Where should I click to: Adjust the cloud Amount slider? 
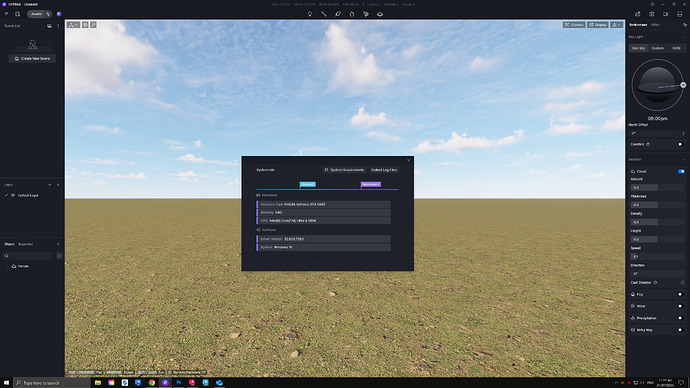coord(657,187)
